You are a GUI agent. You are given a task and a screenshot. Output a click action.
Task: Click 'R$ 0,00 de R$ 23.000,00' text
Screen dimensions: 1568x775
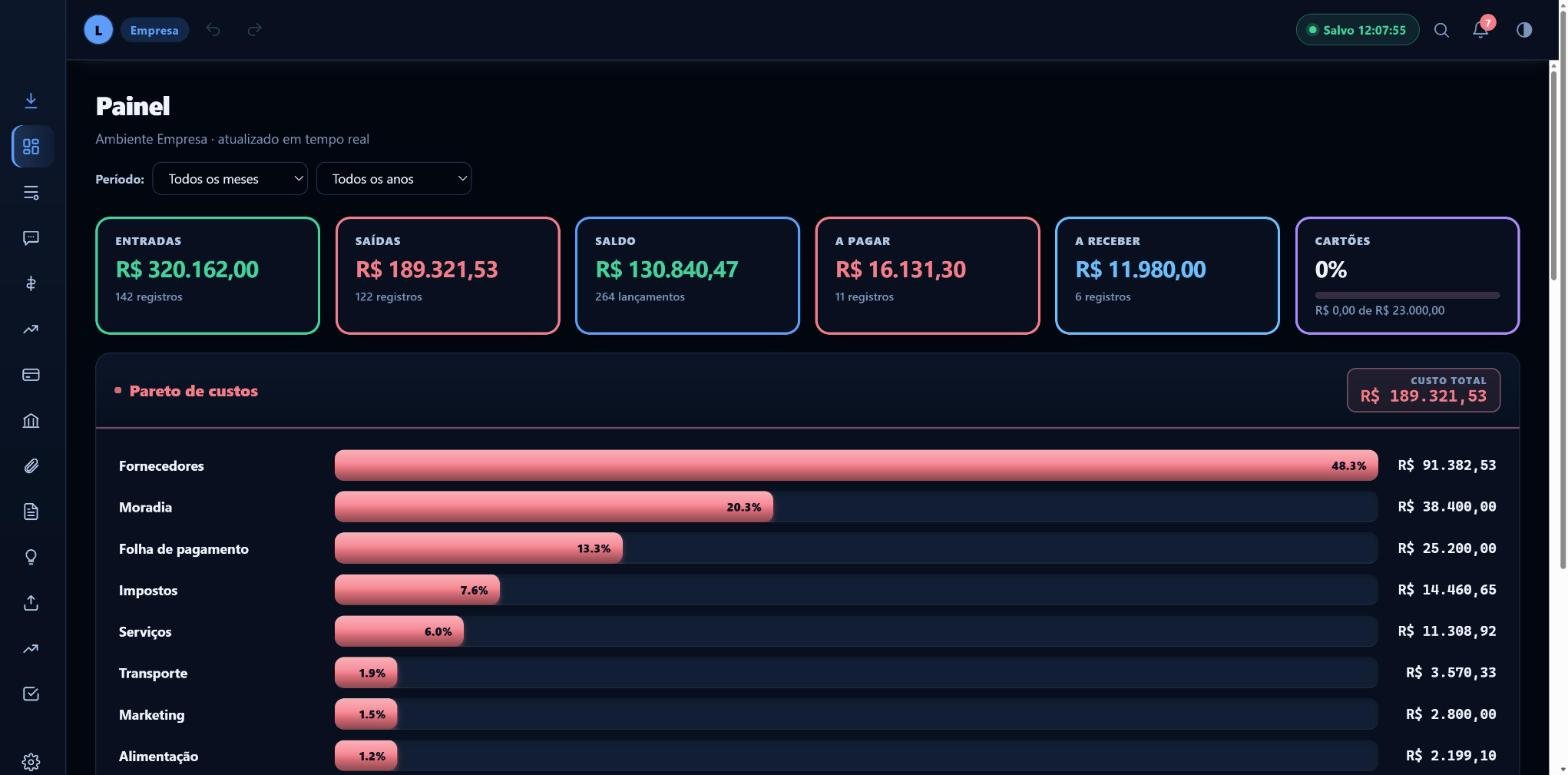(1380, 311)
